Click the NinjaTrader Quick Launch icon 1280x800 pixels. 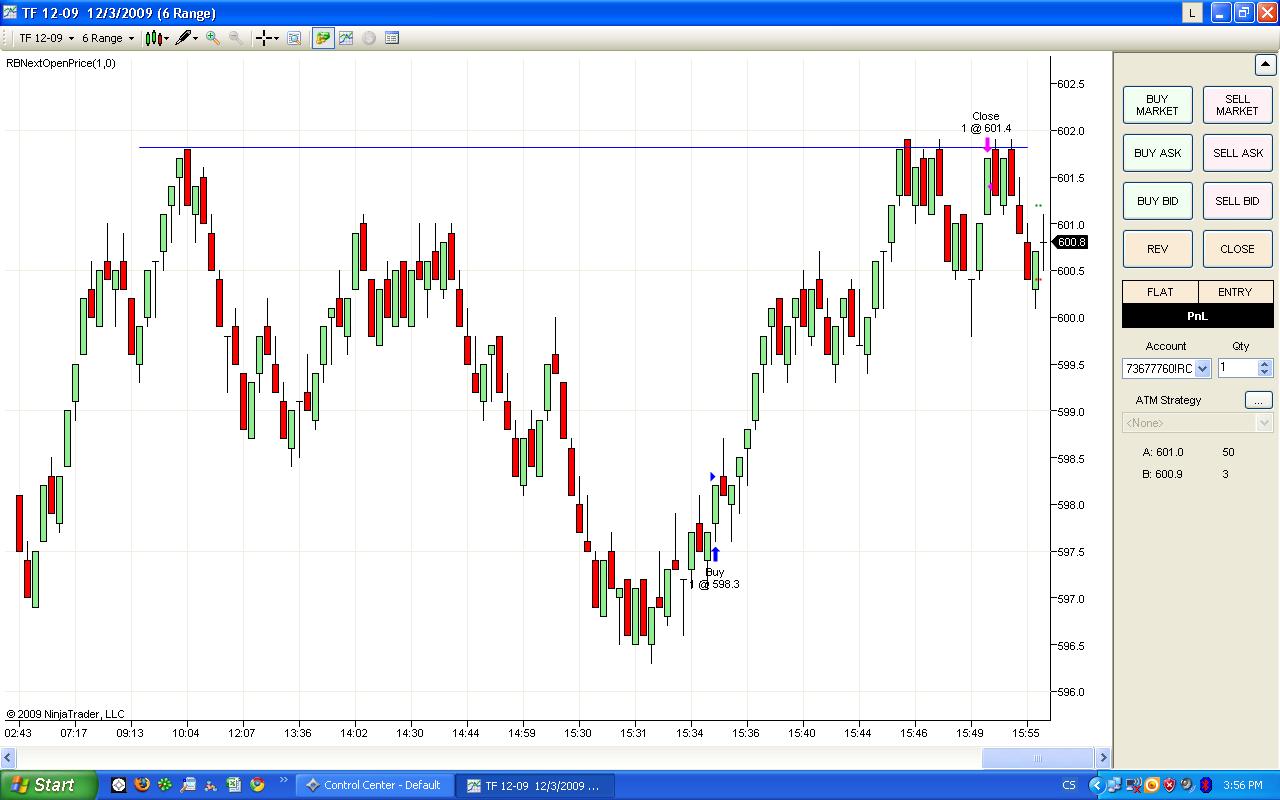[118, 785]
